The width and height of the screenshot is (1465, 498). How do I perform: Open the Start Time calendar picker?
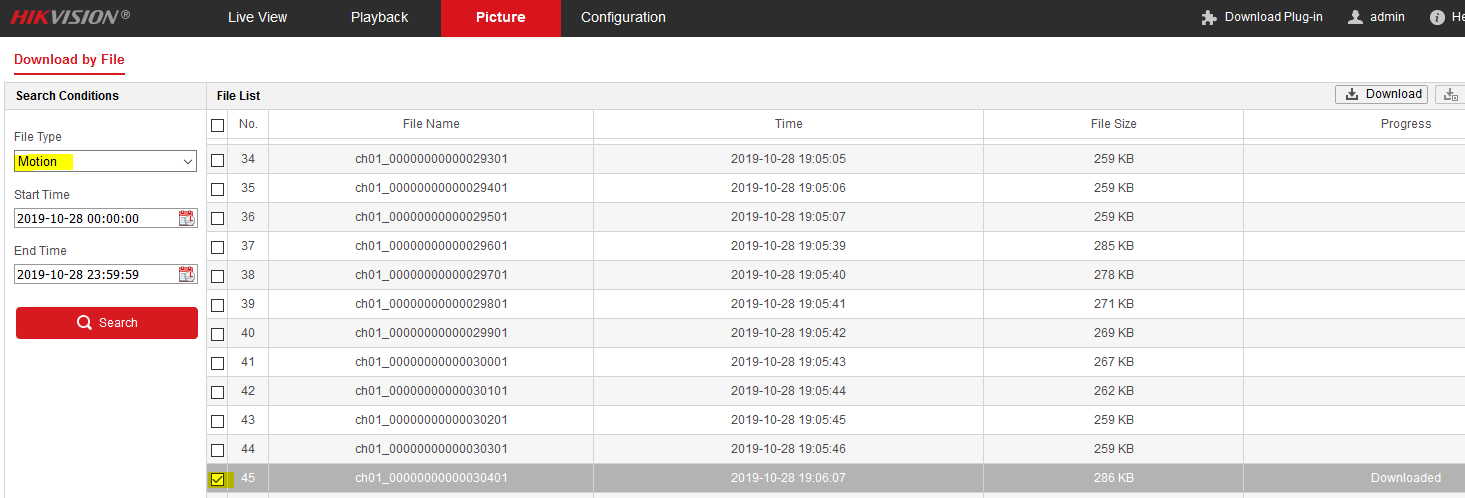point(186,218)
